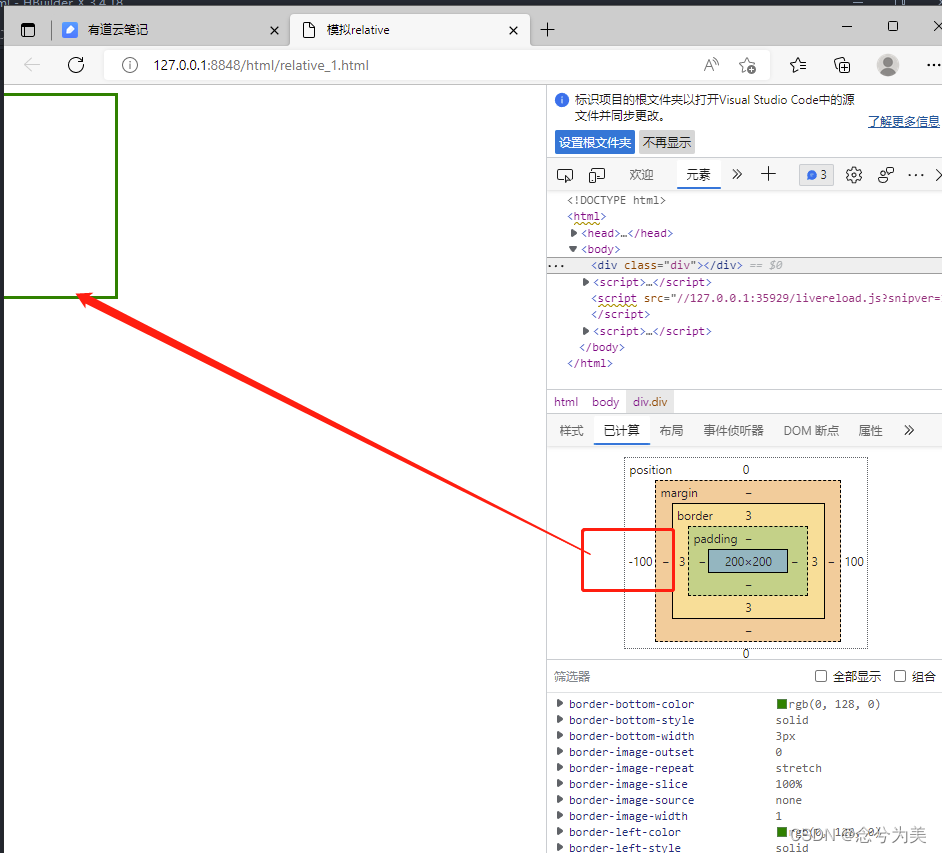Viewport: 942px width, 853px height.
Task: Open the DOM 断点 tab
Action: tap(811, 431)
